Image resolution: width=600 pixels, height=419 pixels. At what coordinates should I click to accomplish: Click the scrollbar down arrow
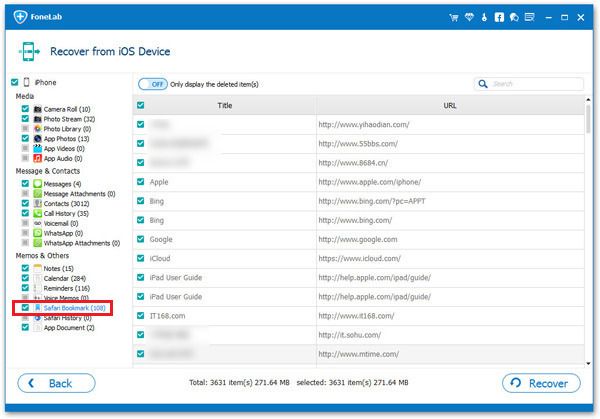tap(588, 364)
